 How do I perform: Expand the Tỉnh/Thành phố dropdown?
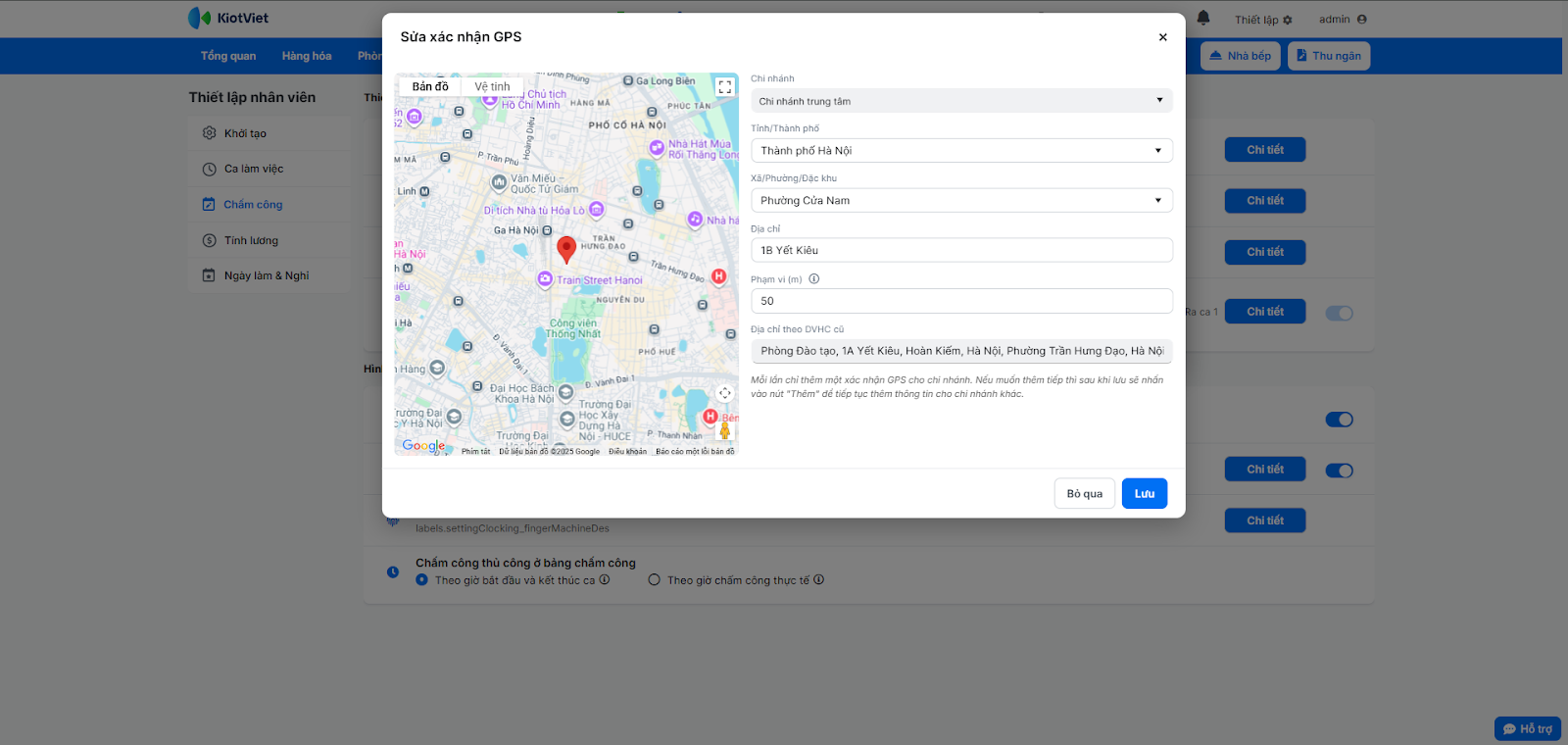point(960,151)
